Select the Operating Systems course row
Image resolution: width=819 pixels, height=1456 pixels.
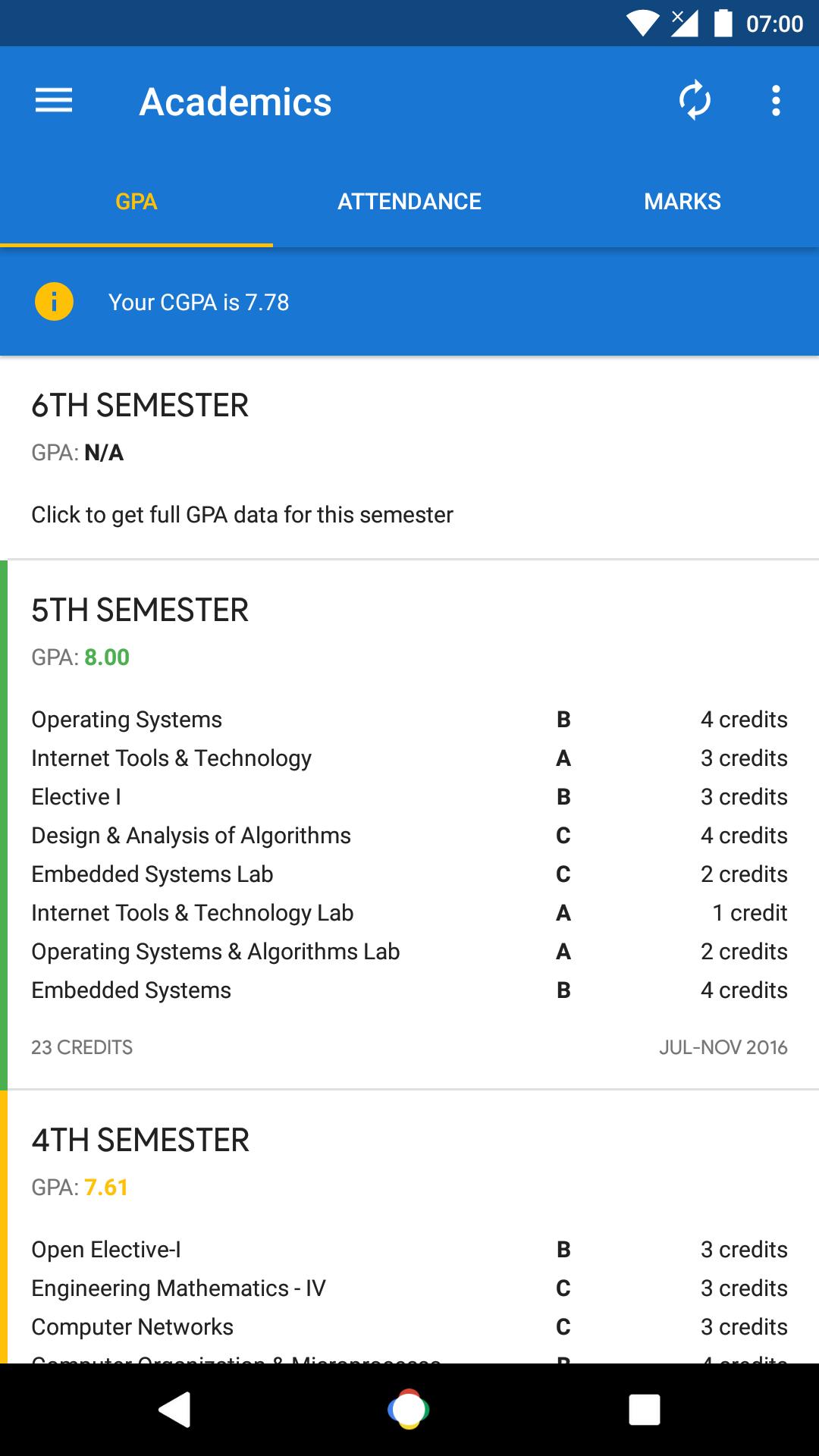click(409, 720)
